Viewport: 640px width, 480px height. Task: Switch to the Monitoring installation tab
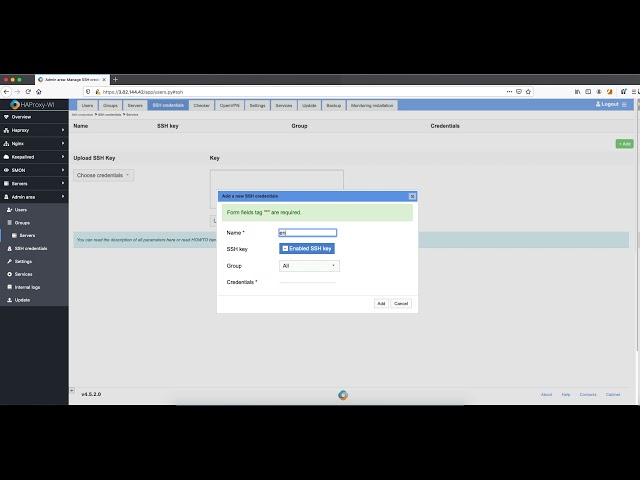click(372, 106)
